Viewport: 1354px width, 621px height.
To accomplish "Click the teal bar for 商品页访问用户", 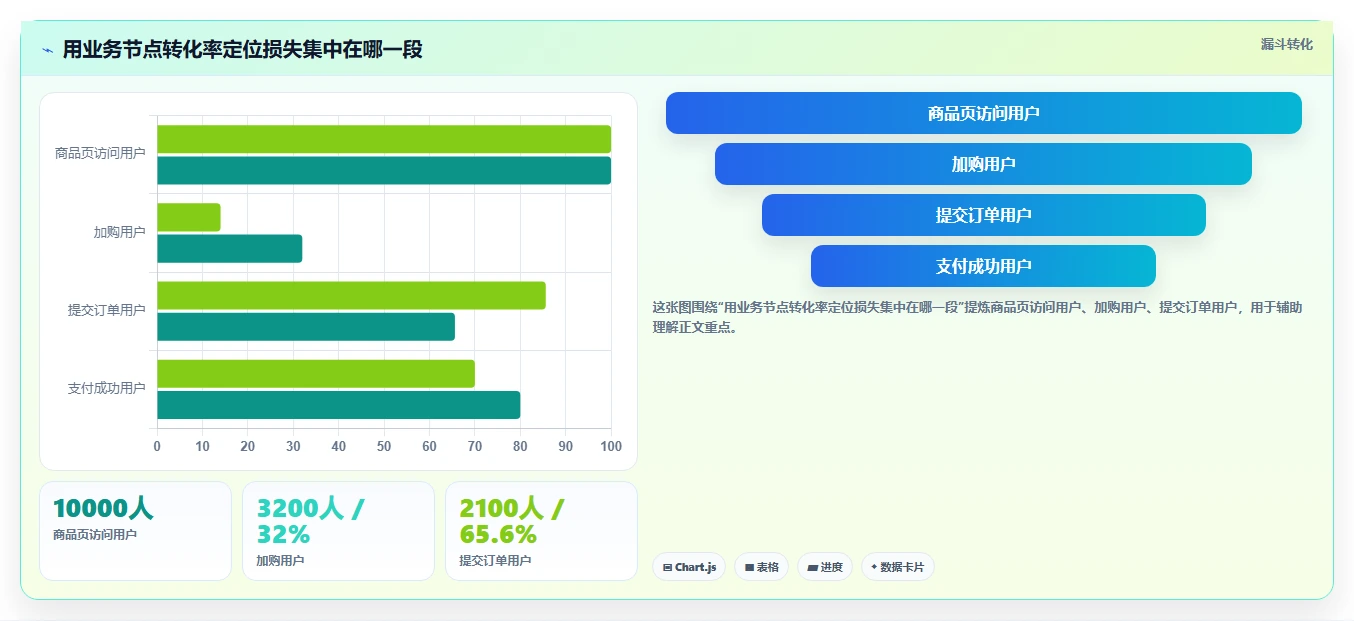I will point(384,171).
